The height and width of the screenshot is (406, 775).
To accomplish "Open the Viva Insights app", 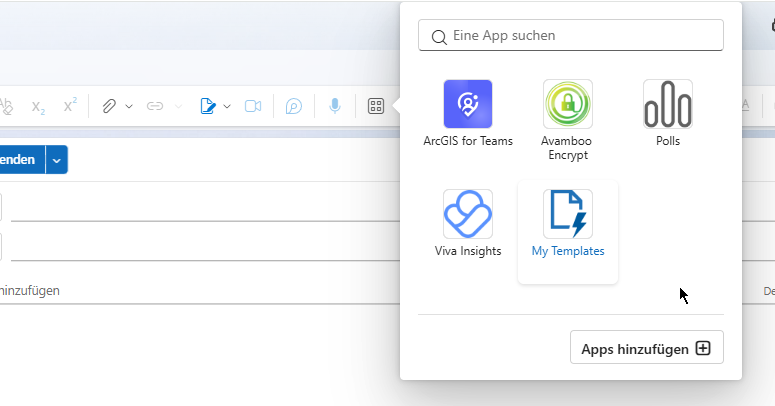I will tap(468, 224).
